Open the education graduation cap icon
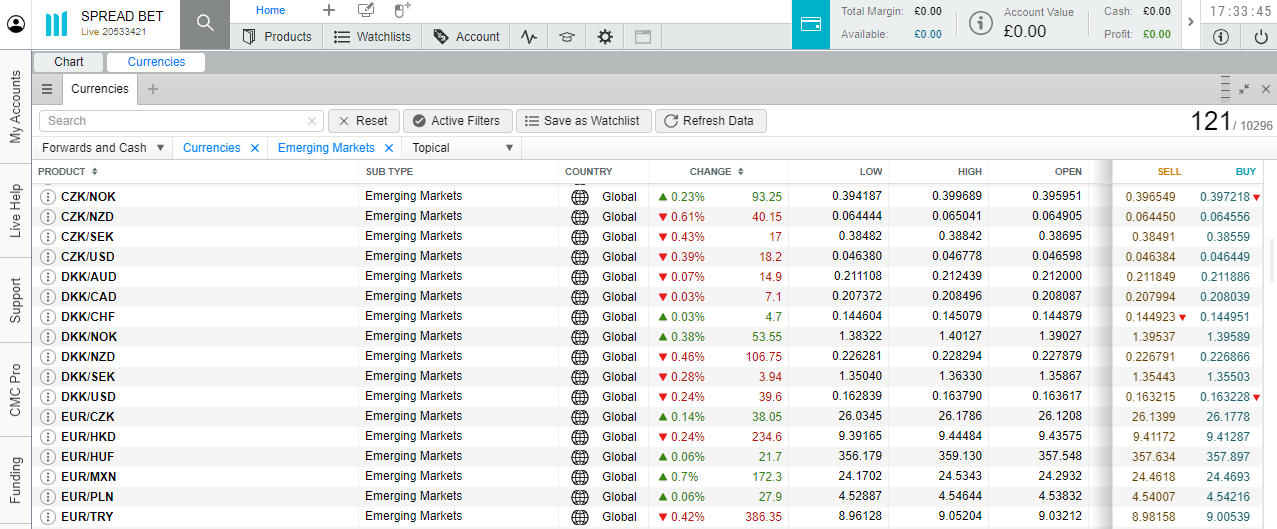1277x529 pixels. point(567,37)
